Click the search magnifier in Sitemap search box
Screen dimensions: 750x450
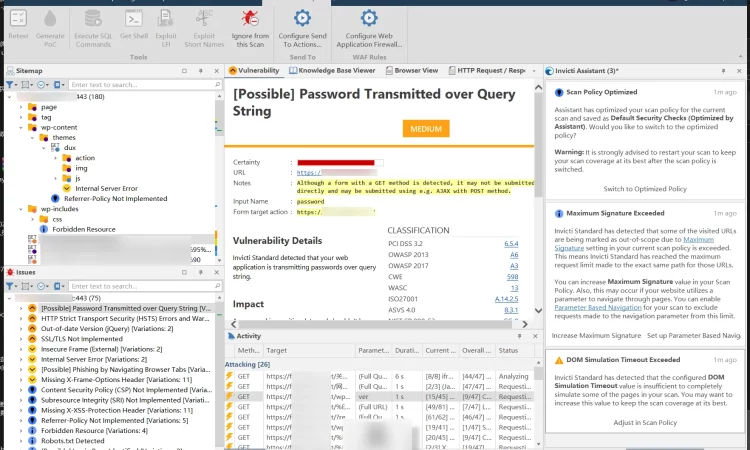click(x=218, y=85)
